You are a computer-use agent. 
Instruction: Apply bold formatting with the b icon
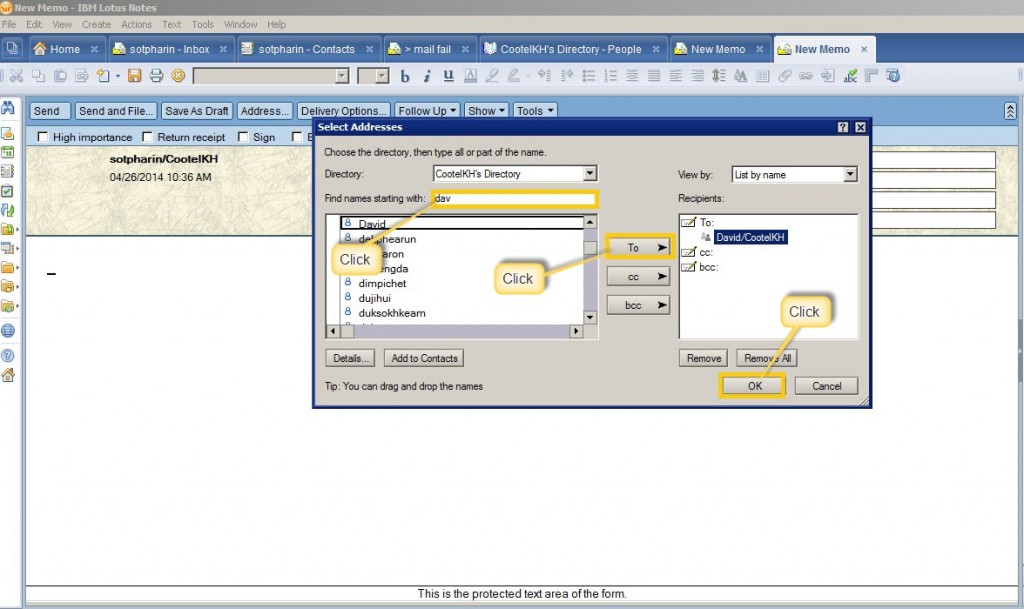pyautogui.click(x=405, y=76)
